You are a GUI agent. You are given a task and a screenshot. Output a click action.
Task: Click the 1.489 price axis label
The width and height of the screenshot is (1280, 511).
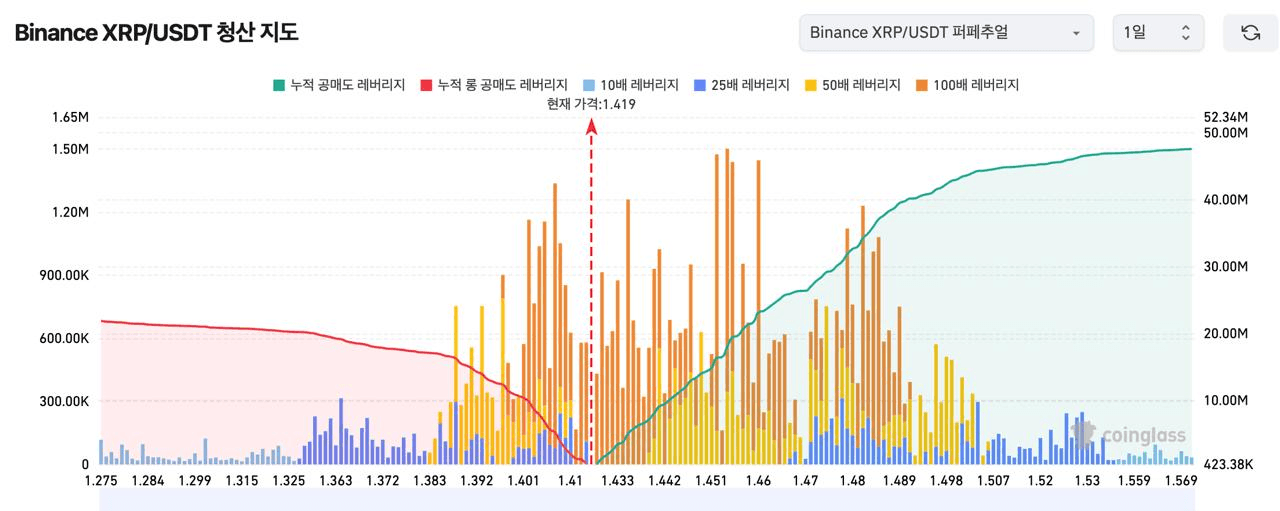[x=899, y=481]
